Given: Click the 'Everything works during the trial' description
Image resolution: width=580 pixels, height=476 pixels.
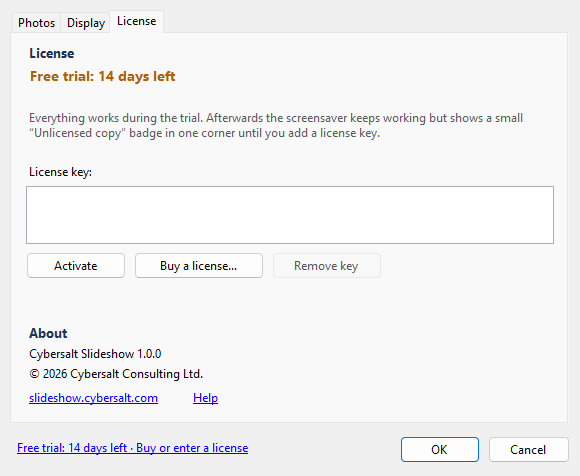Looking at the screenshot, I should pos(276,125).
